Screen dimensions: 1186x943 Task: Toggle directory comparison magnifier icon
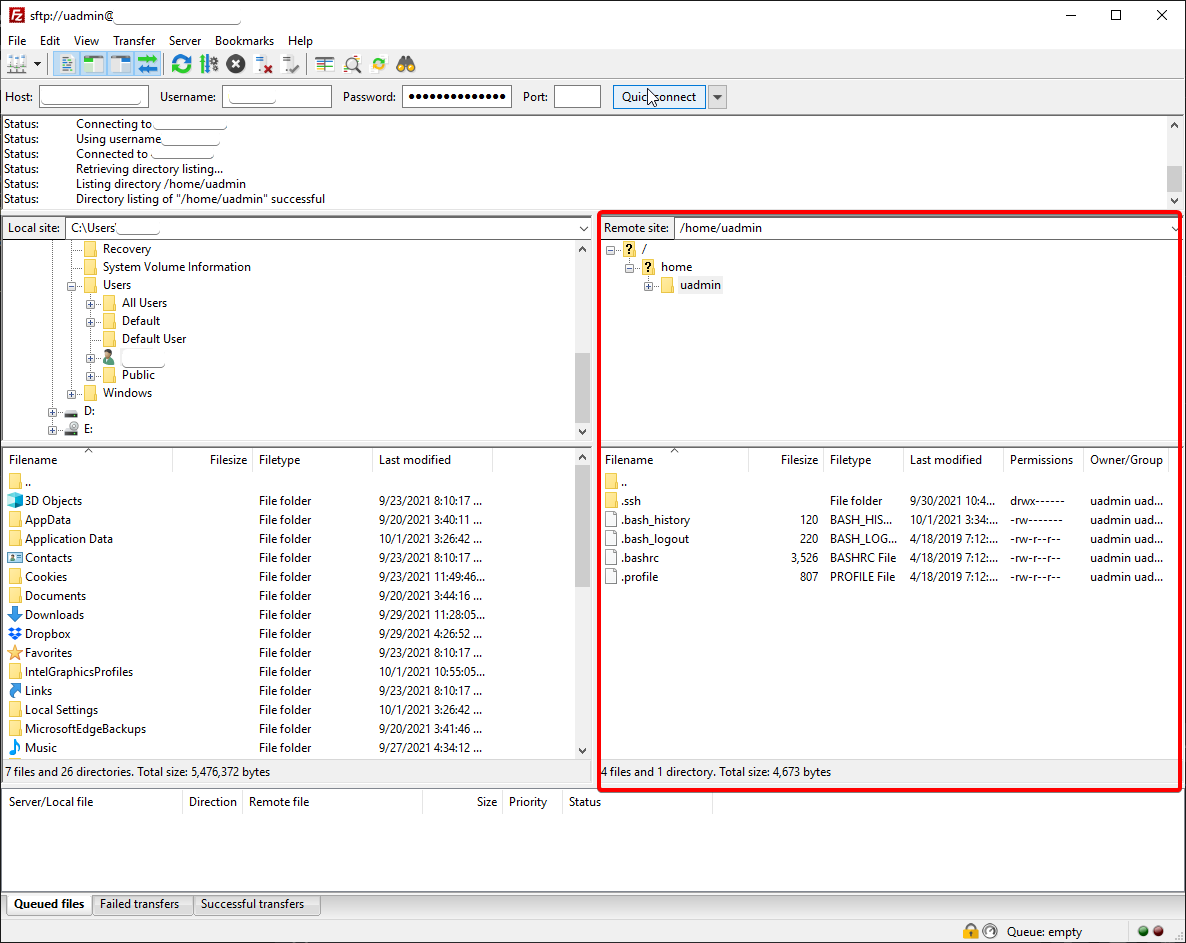(x=352, y=64)
